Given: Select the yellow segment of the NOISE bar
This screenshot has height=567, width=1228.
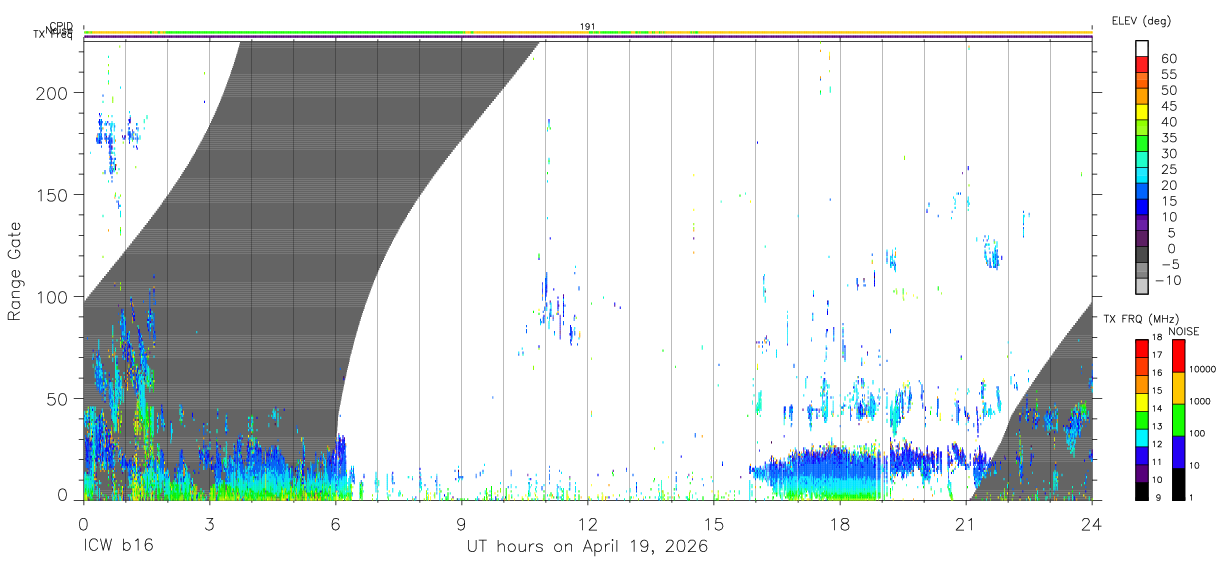Looking at the screenshot, I should (1178, 387).
